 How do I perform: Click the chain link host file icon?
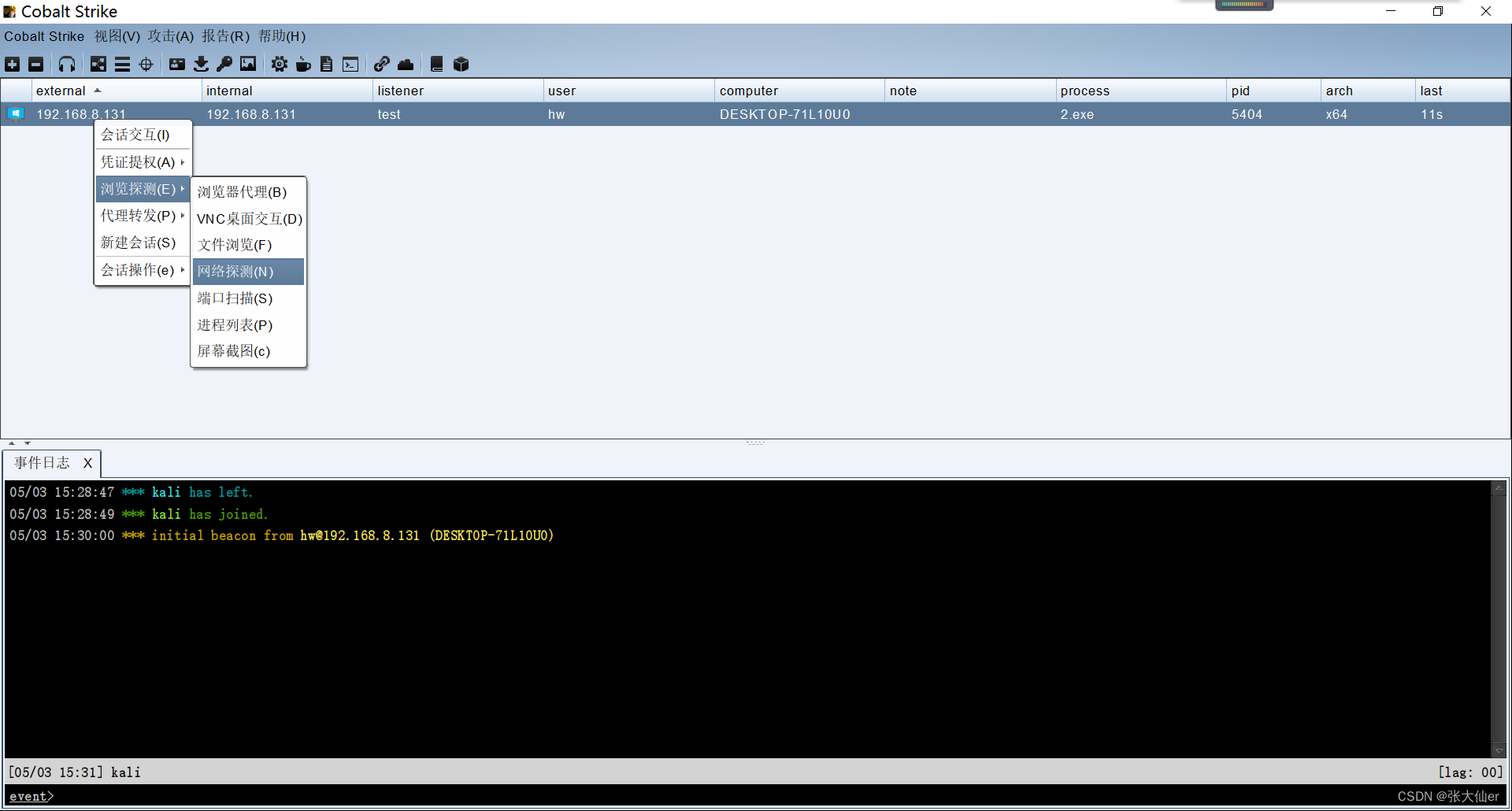pos(382,65)
